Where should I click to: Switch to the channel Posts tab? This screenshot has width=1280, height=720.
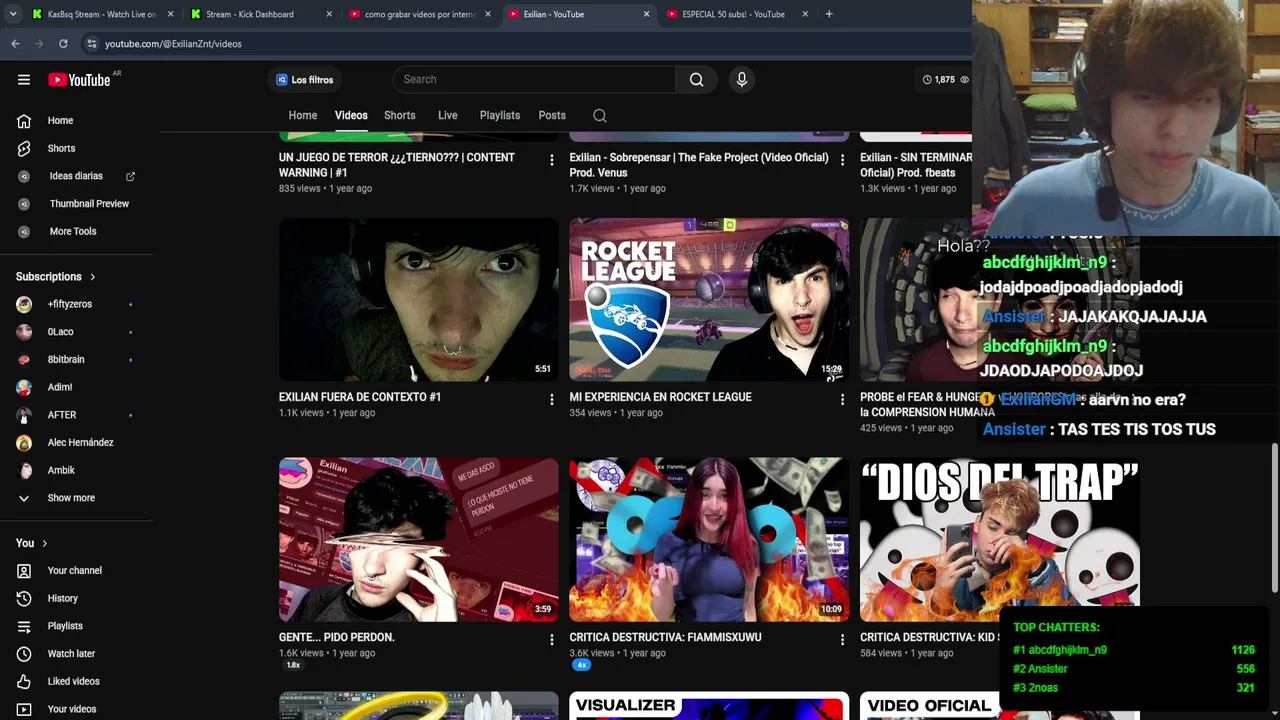[552, 116]
